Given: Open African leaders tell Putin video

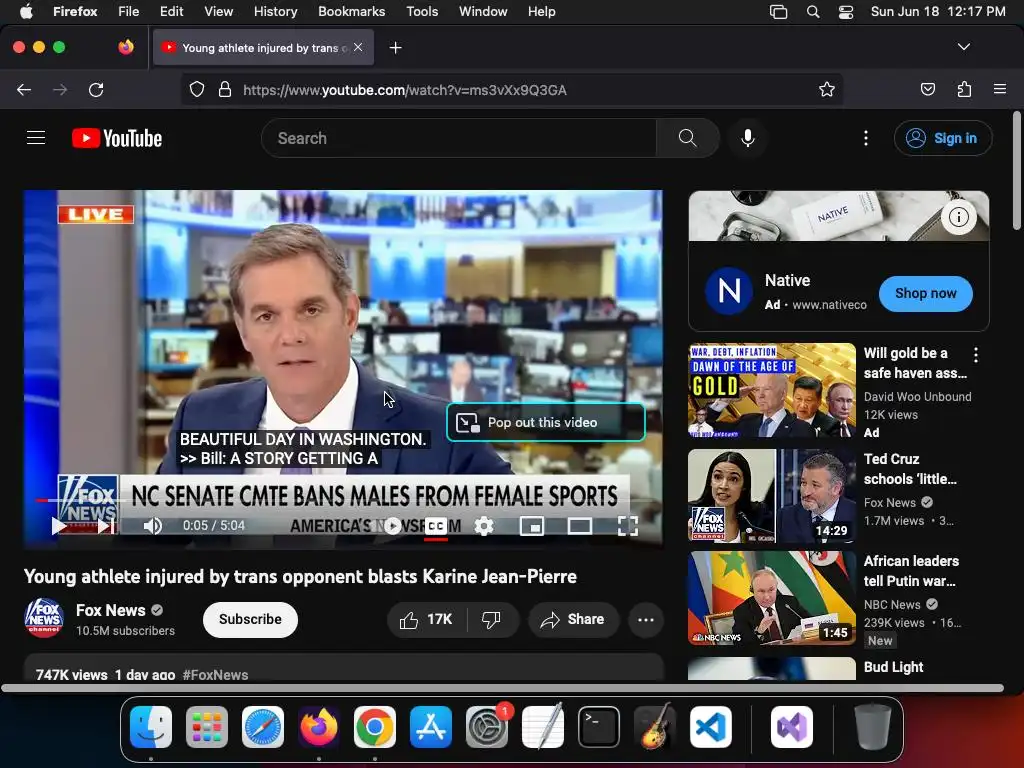Looking at the screenshot, I should click(x=771, y=598).
